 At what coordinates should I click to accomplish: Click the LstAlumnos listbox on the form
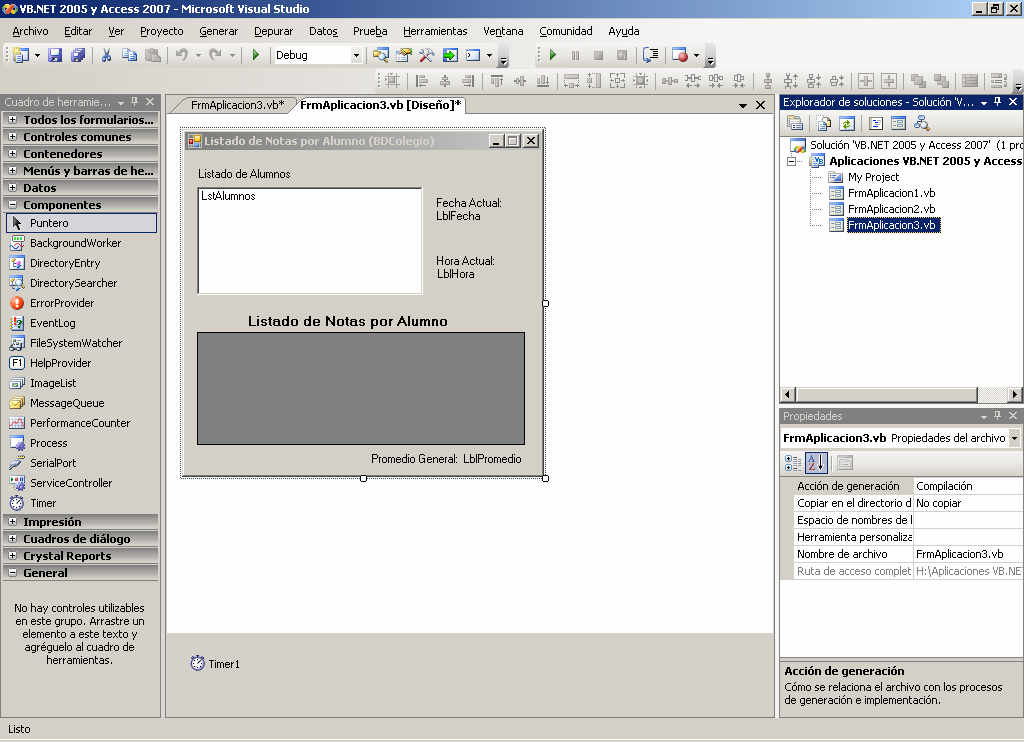[x=310, y=241]
